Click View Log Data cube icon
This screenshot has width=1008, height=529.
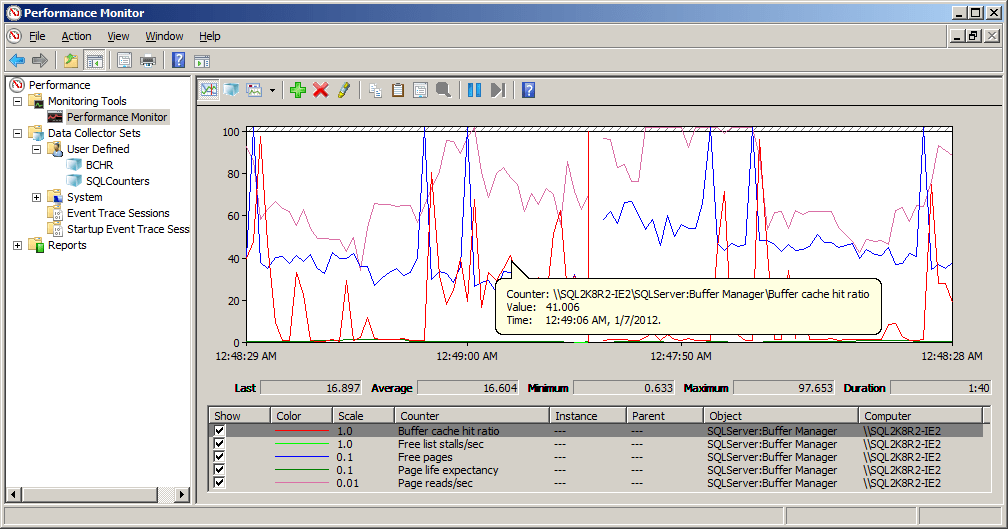[231, 90]
